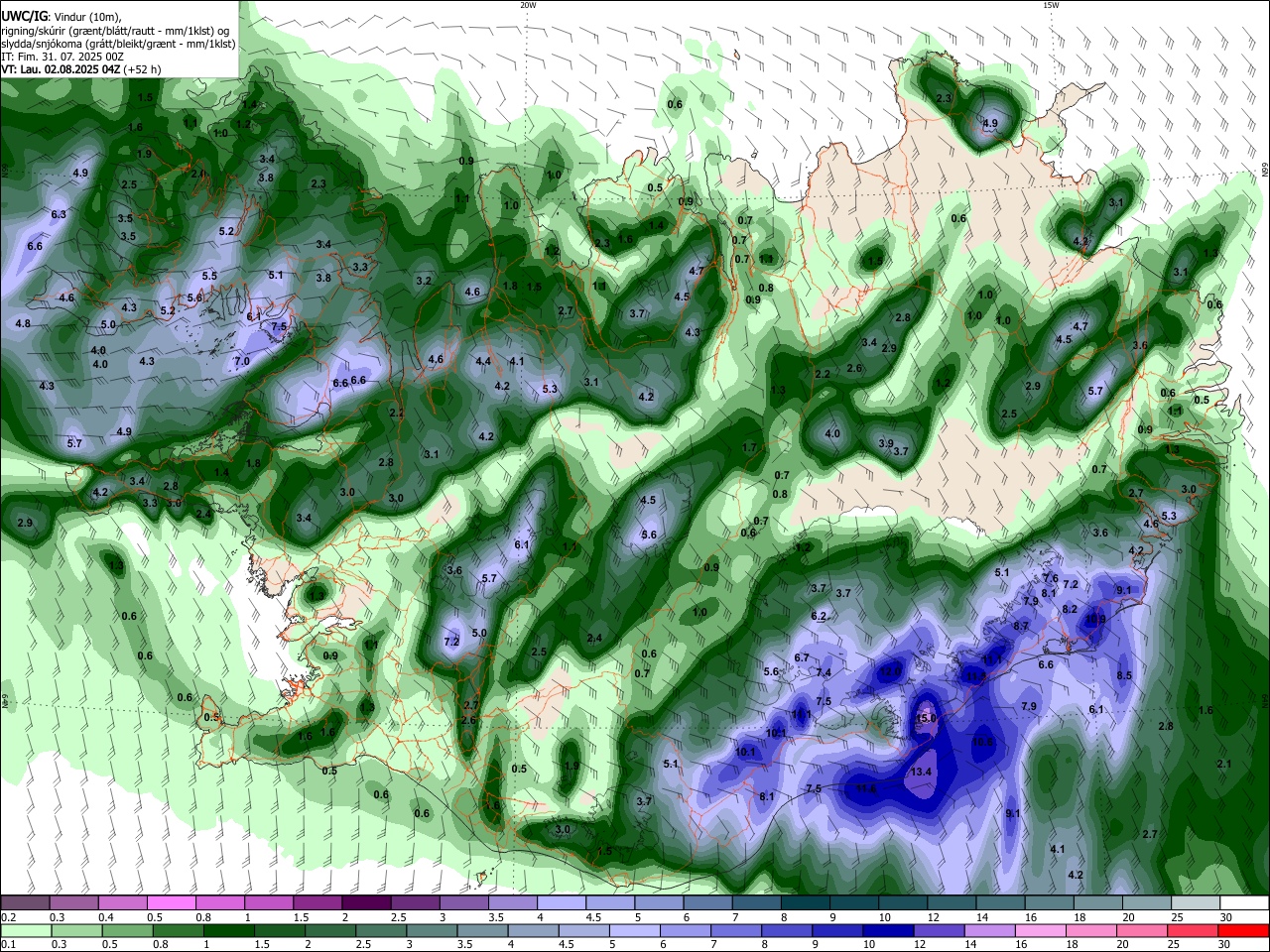
Task: Click the VT: Lau. 02.08.2025 04Z line
Action: coord(81,69)
